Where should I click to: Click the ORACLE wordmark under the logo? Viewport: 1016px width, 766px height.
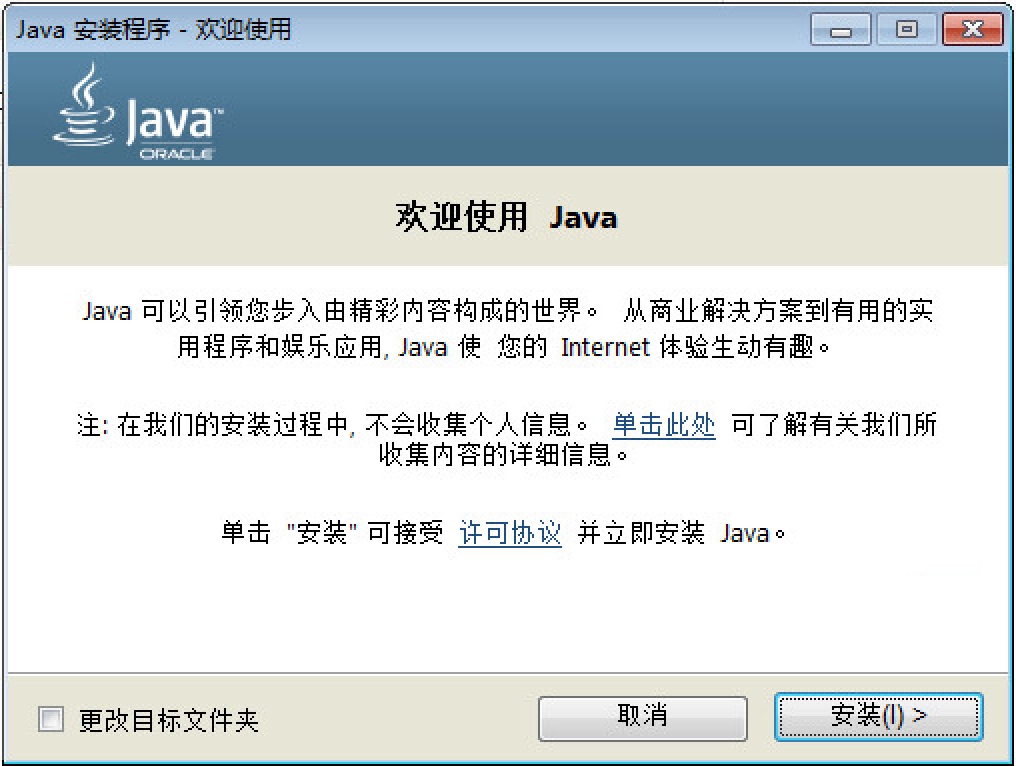(176, 154)
